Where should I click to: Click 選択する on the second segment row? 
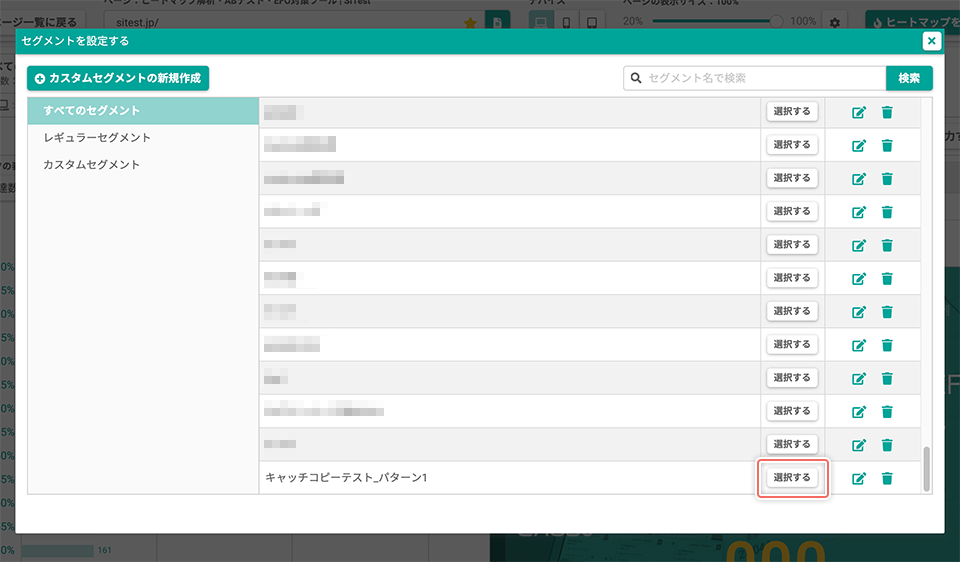pos(792,144)
